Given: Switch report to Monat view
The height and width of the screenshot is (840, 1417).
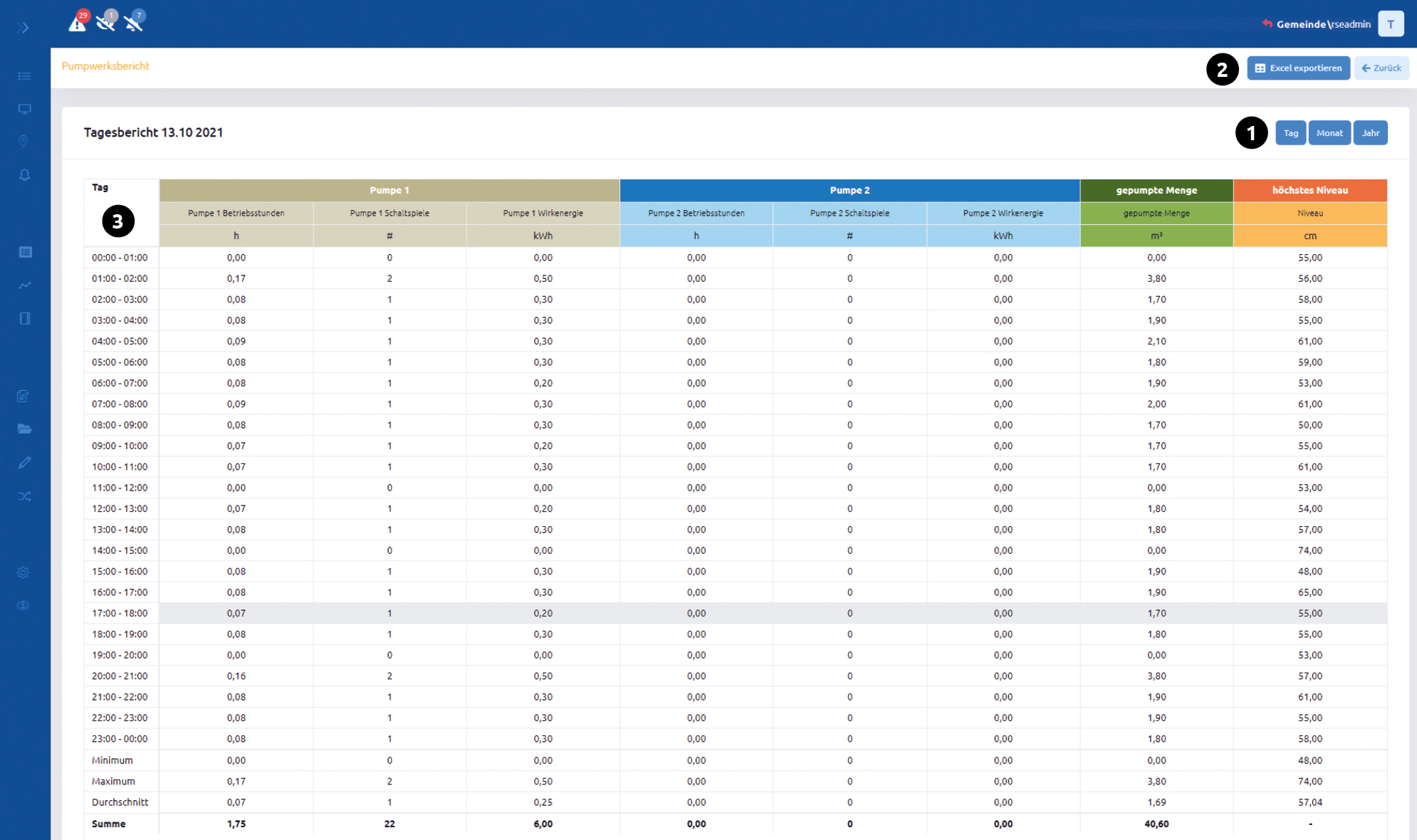Looking at the screenshot, I should coord(1329,133).
